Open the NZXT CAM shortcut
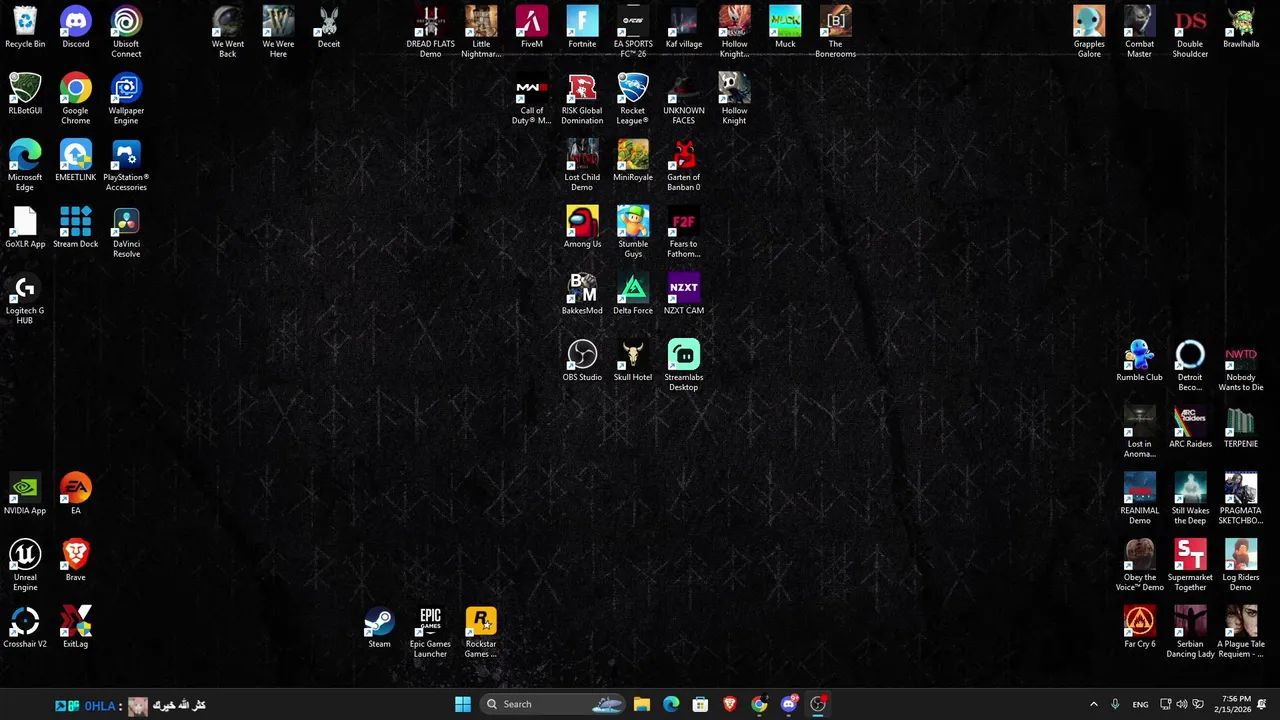The width and height of the screenshot is (1280, 720). click(x=684, y=295)
